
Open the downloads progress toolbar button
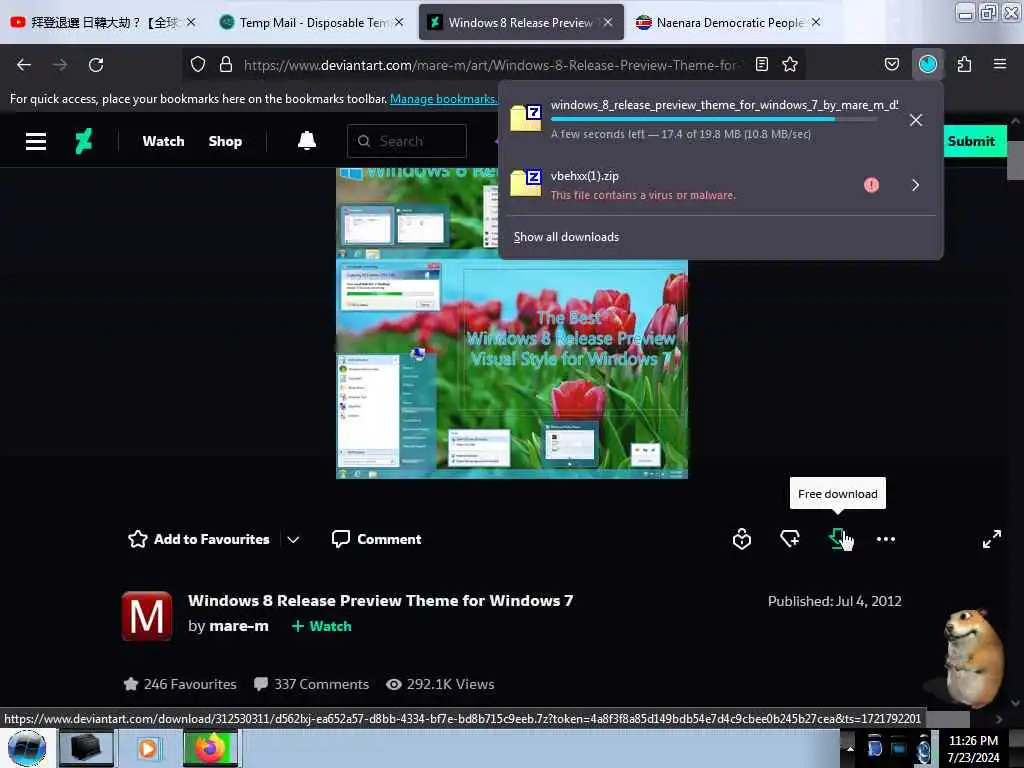(x=928, y=65)
